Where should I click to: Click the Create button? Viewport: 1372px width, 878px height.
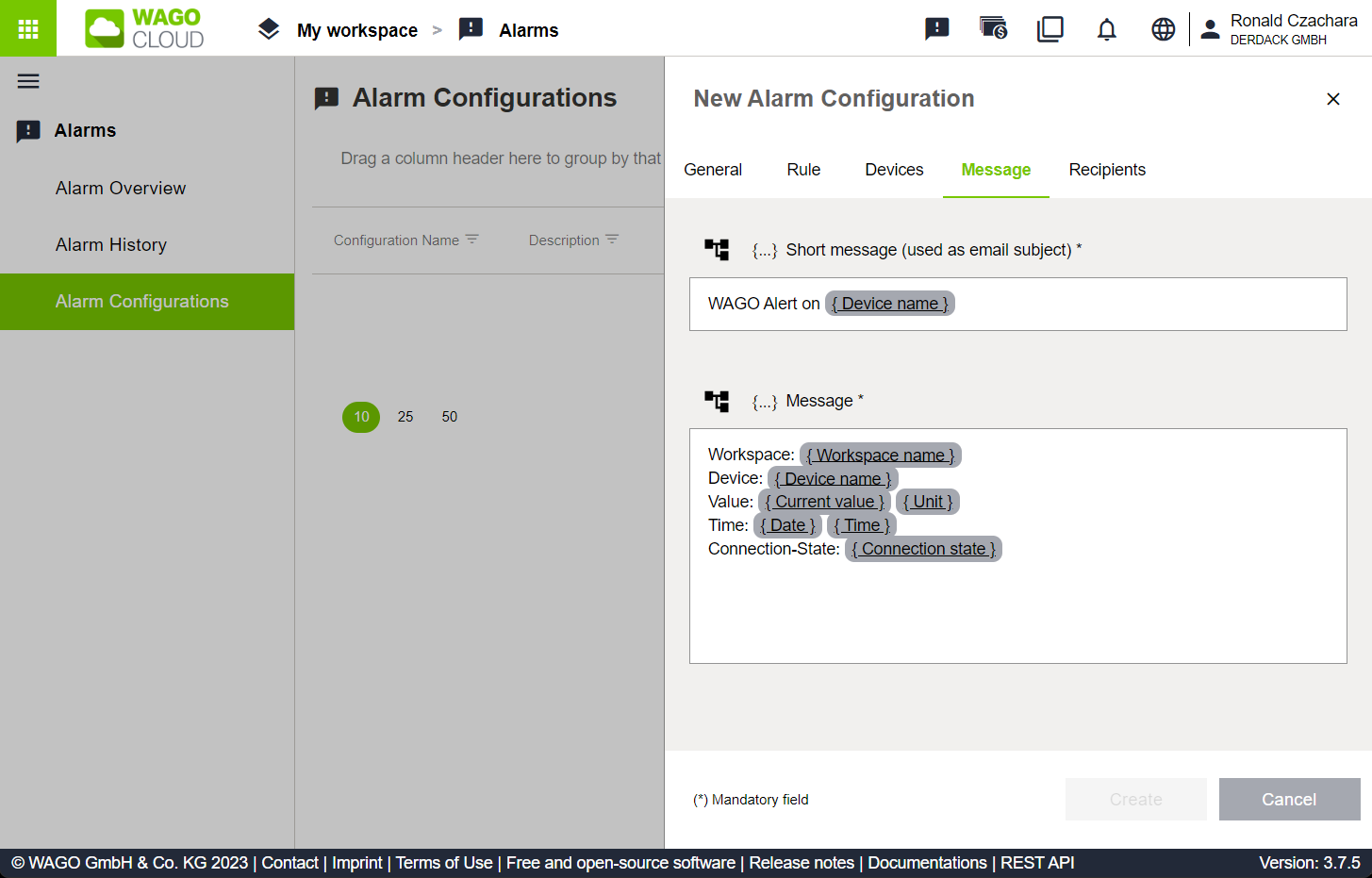pyautogui.click(x=1135, y=800)
